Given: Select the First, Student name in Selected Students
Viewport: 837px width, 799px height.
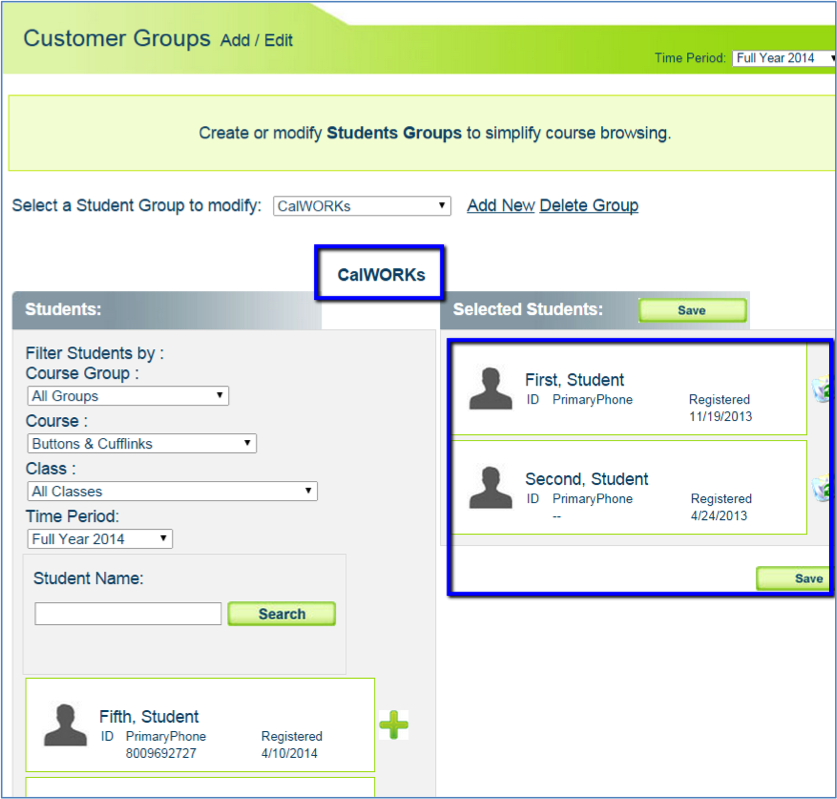Looking at the screenshot, I should (x=574, y=380).
